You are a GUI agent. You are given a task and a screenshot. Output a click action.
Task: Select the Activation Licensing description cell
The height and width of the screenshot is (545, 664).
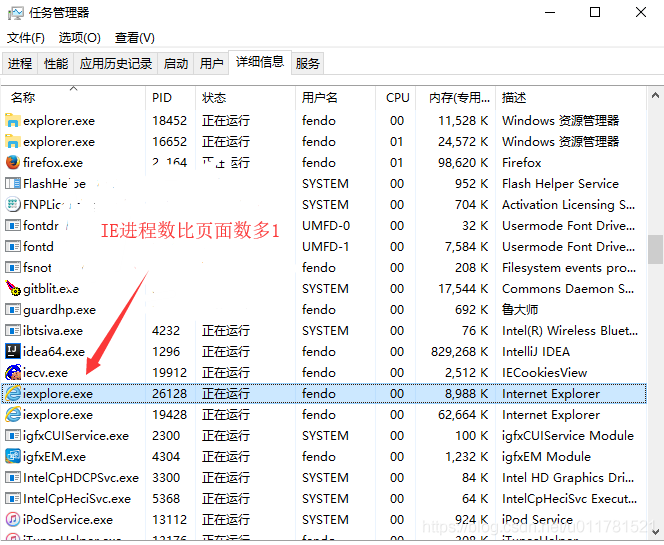pos(568,205)
